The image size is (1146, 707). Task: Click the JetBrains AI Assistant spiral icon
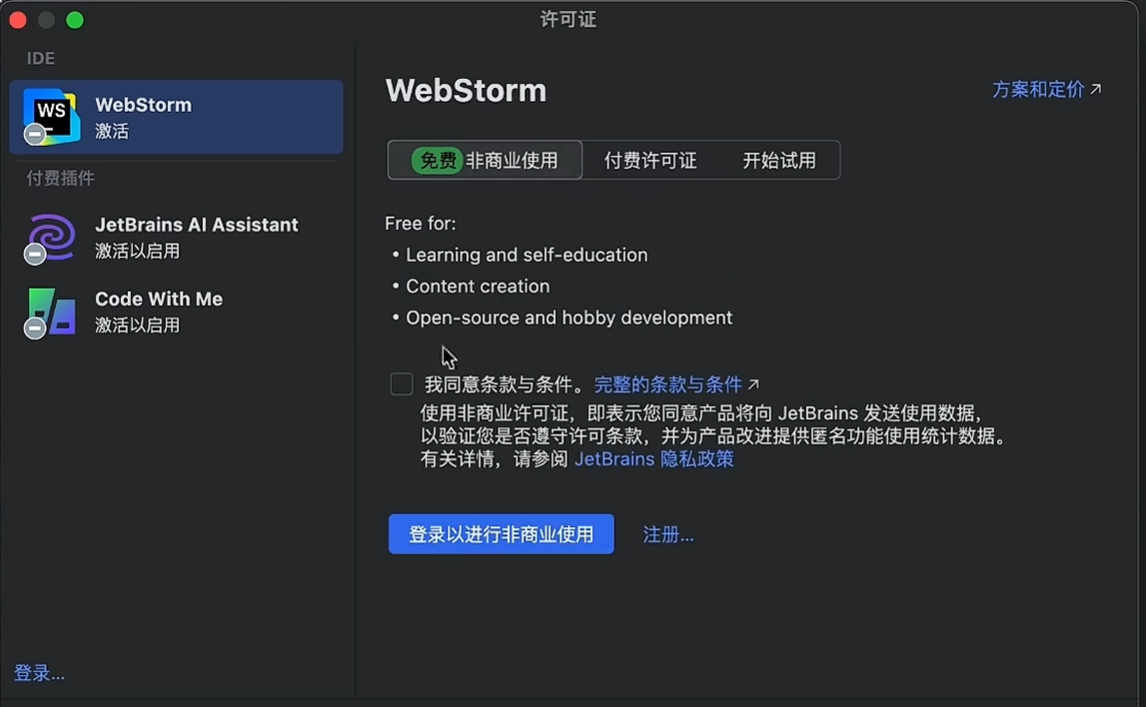pyautogui.click(x=51, y=236)
